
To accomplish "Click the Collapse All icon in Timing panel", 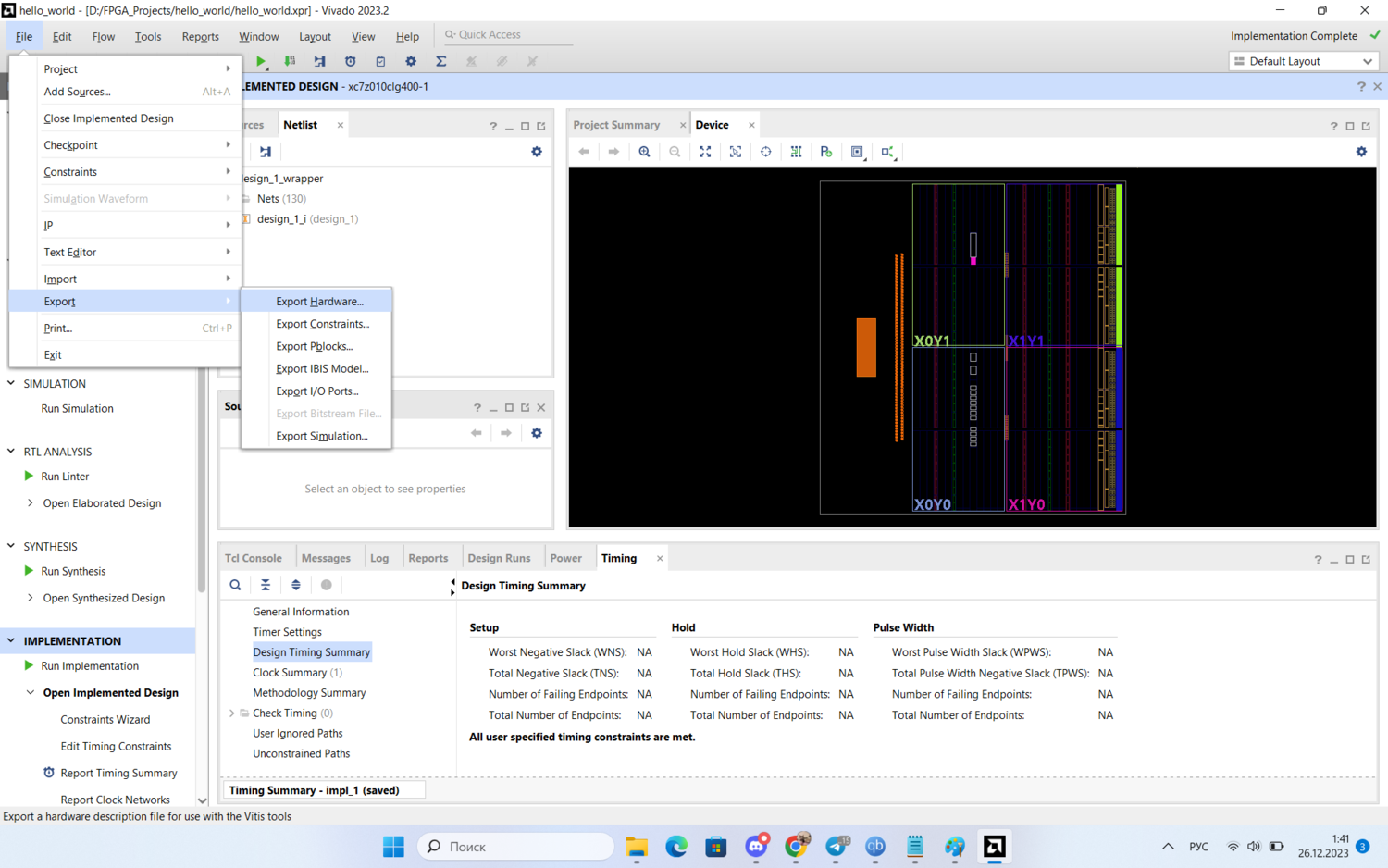I will click(266, 585).
